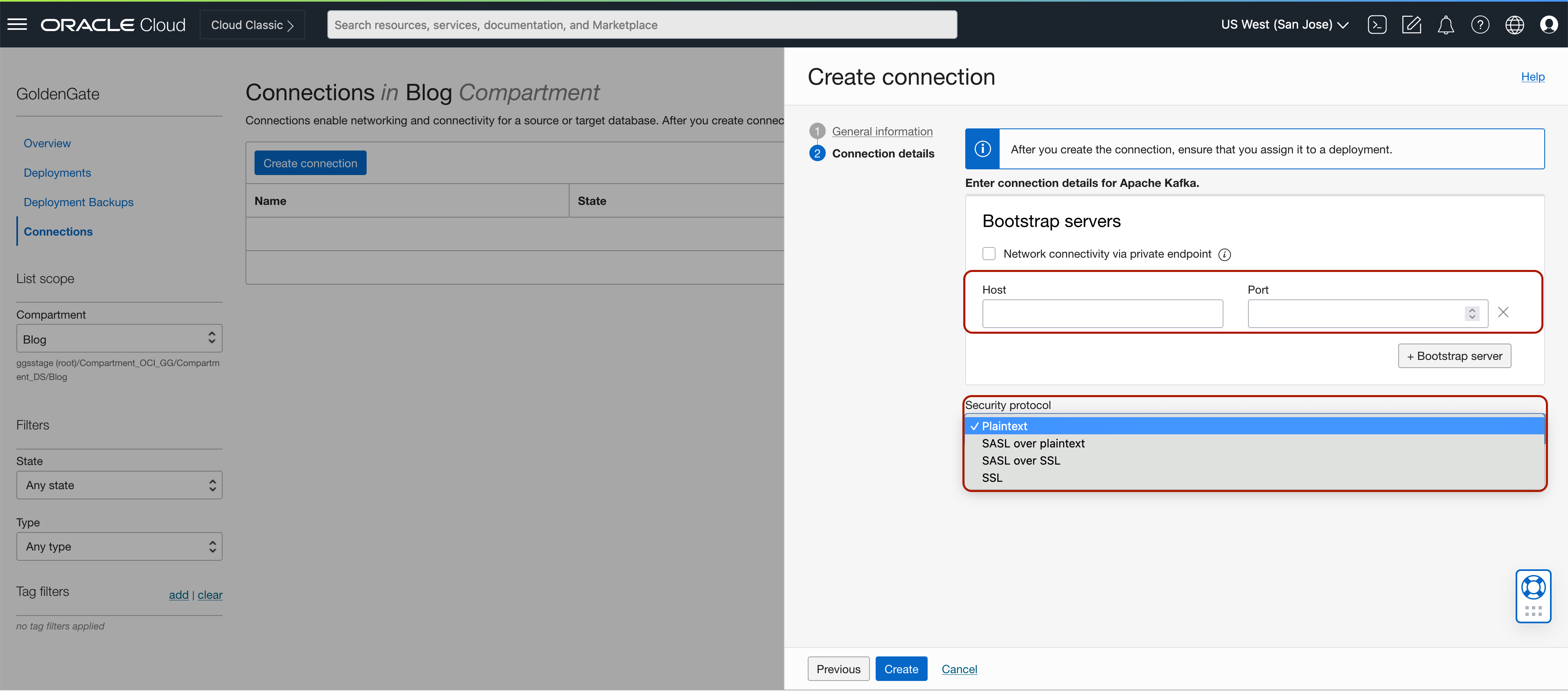
Task: Launch Cloud Shell developer tools icon
Action: [1377, 25]
